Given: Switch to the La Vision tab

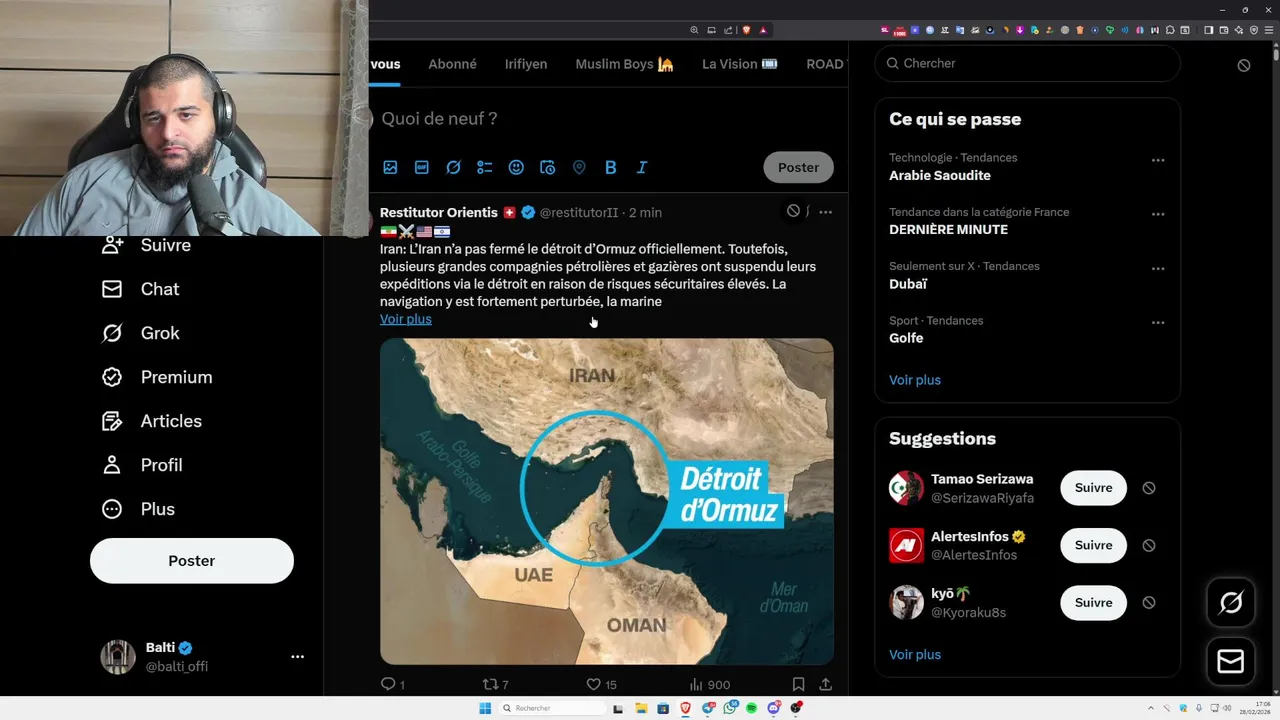Looking at the screenshot, I should [x=740, y=64].
